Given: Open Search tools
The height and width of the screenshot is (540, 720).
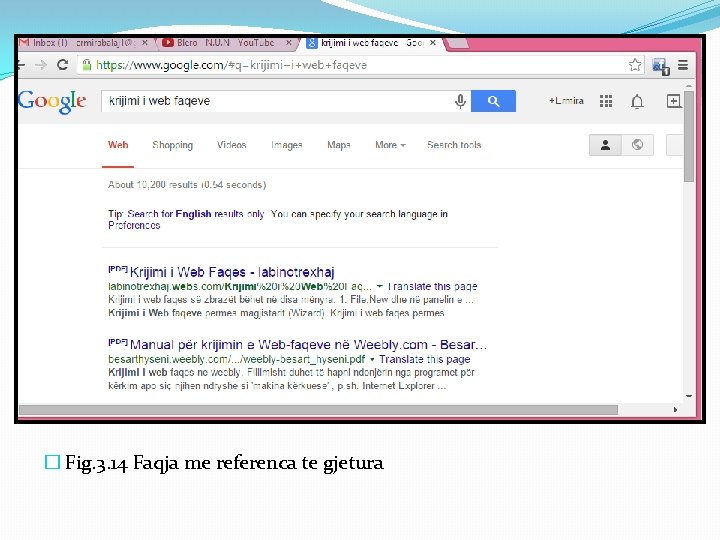Looking at the screenshot, I should 454,145.
